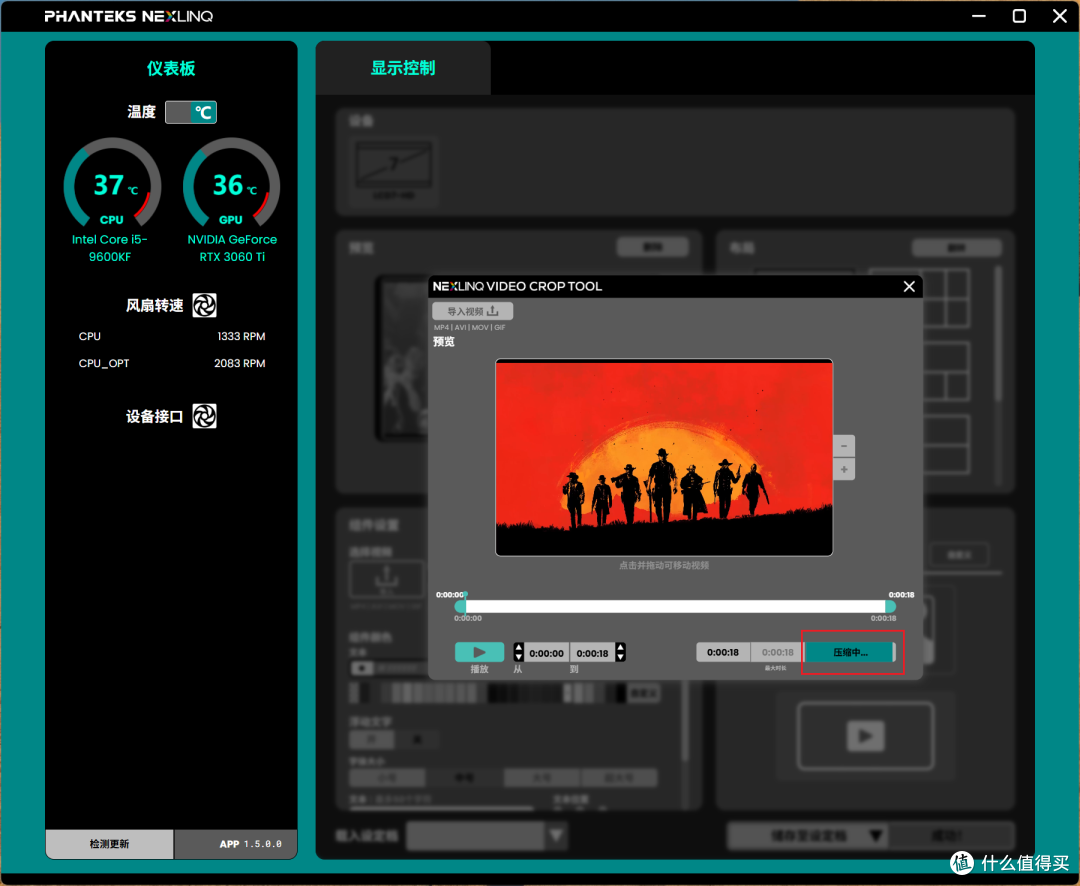
Task: Close the Phanteks NEXLINQ main window
Action: pos(1060,16)
